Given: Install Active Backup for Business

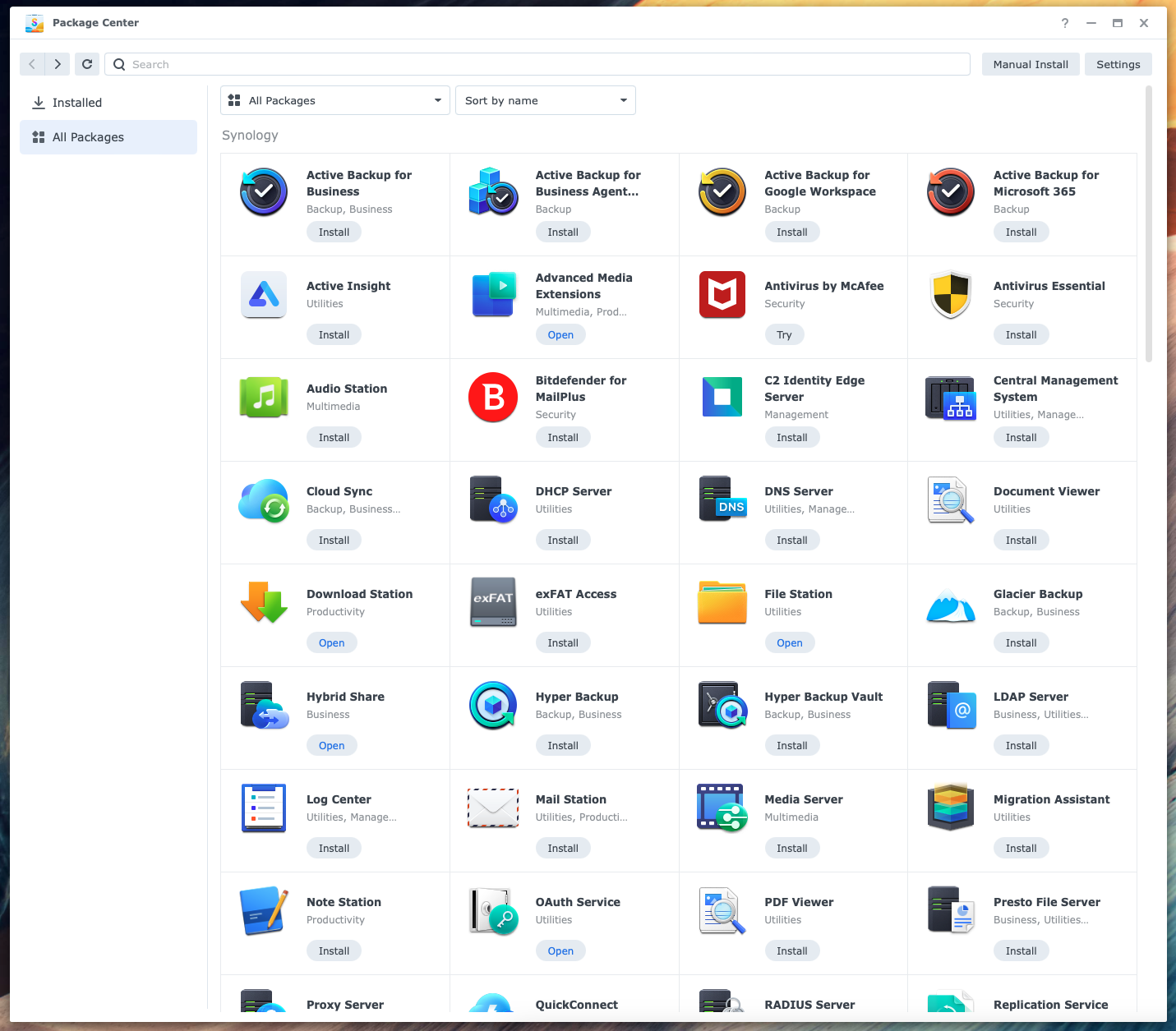Looking at the screenshot, I should coord(334,232).
